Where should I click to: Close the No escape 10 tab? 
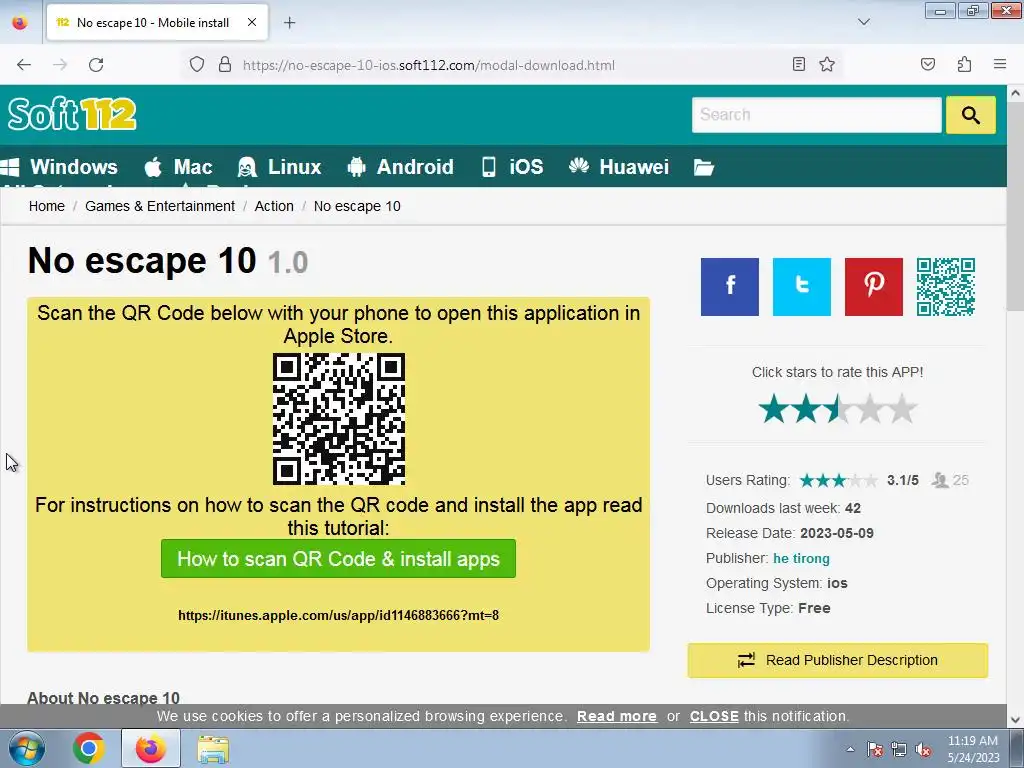[x=251, y=22]
